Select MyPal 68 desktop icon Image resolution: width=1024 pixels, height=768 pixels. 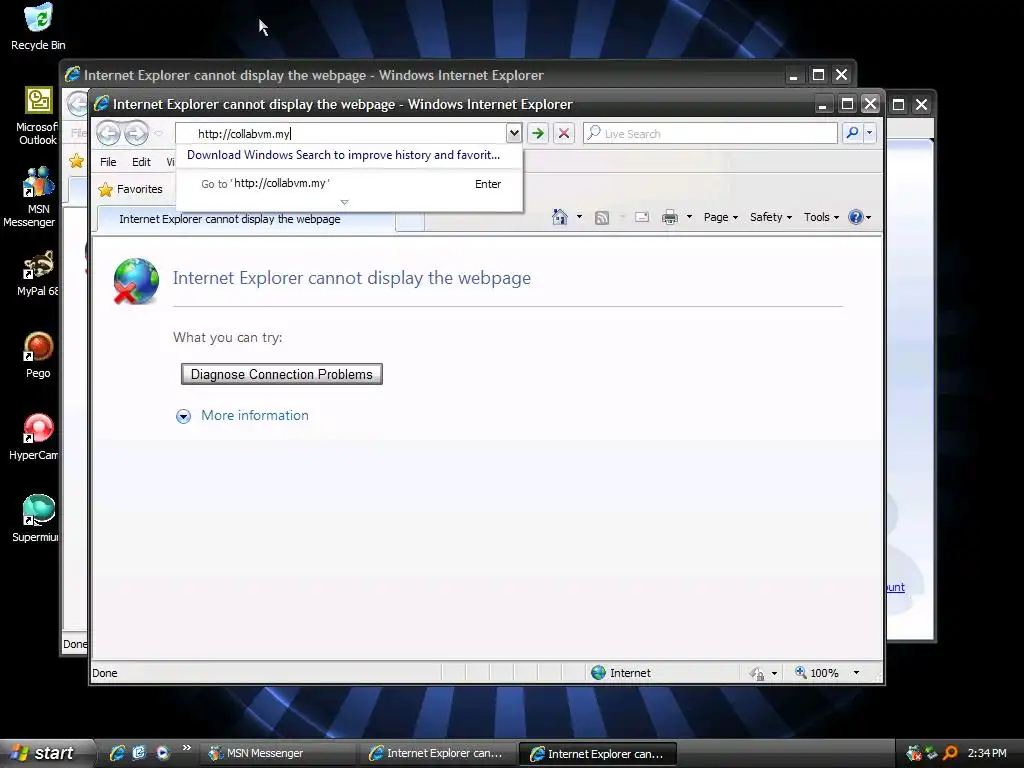tap(38, 274)
